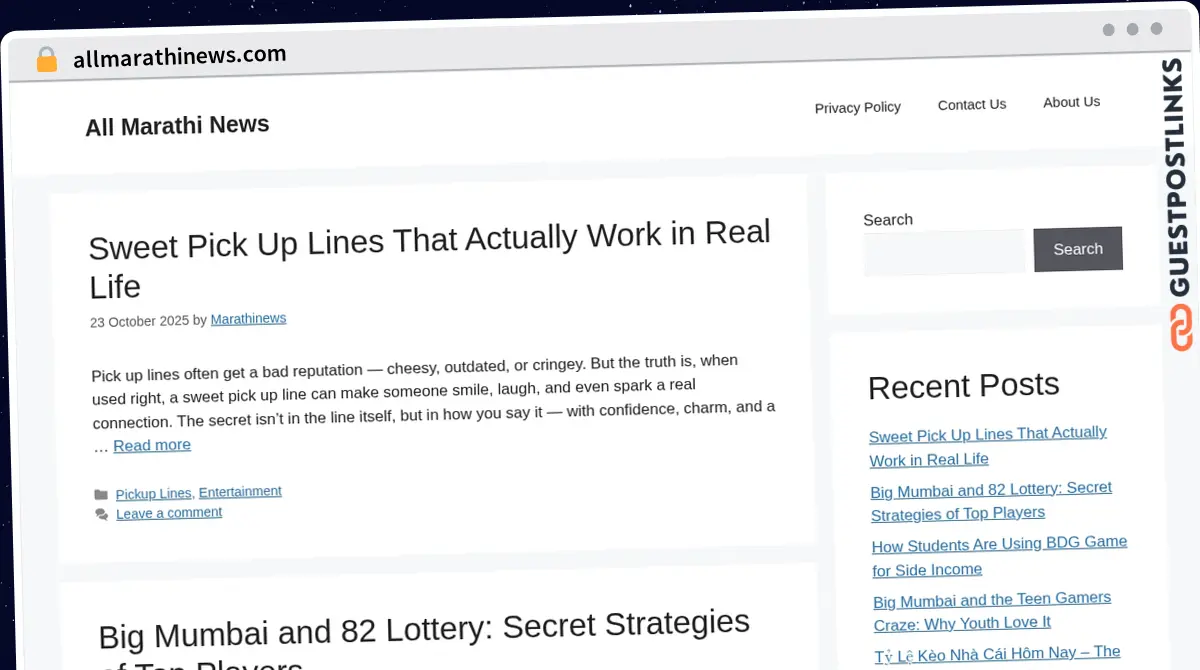Click the comments bubble icon under the first post
The image size is (1200, 670).
pyautogui.click(x=102, y=514)
